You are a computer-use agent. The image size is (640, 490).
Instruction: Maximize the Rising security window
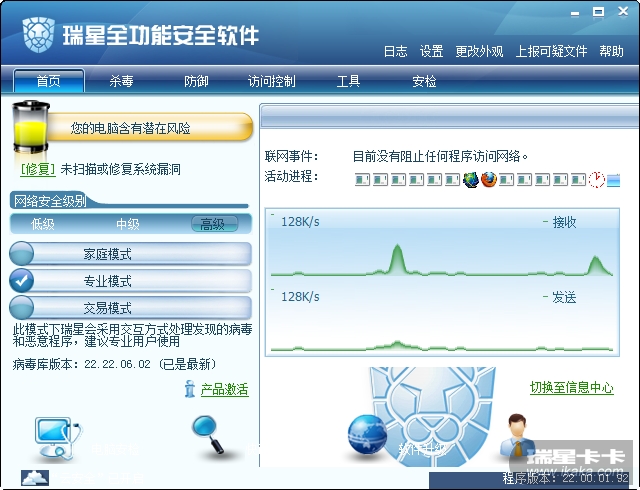click(x=598, y=12)
